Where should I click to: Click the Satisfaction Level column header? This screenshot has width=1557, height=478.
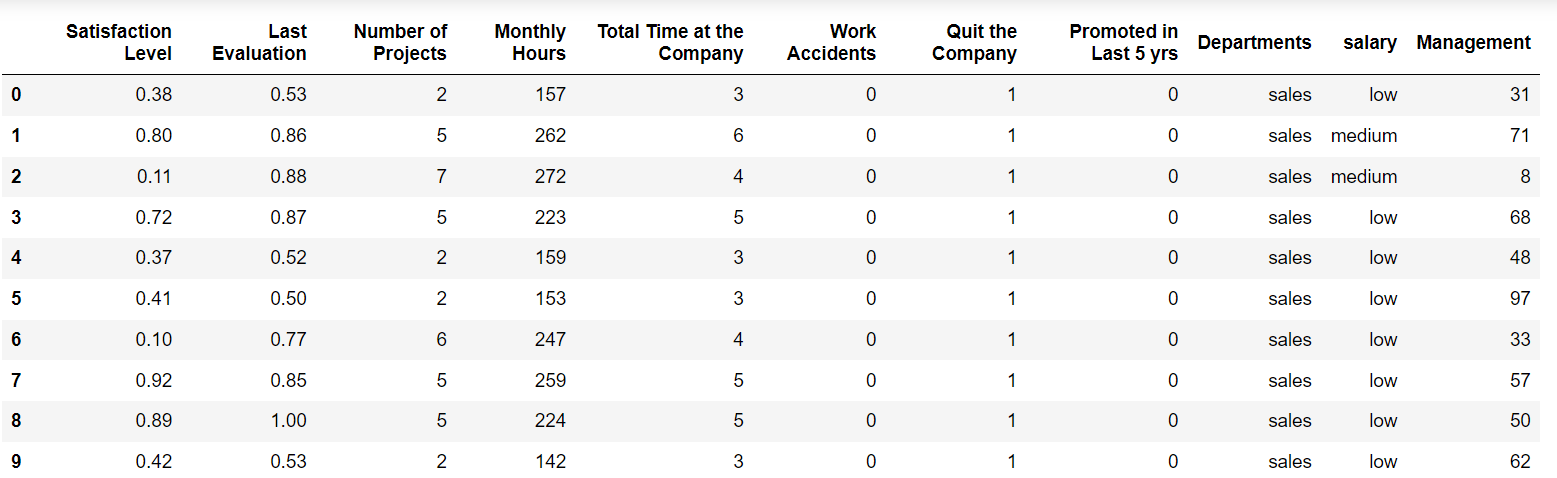[x=119, y=43]
